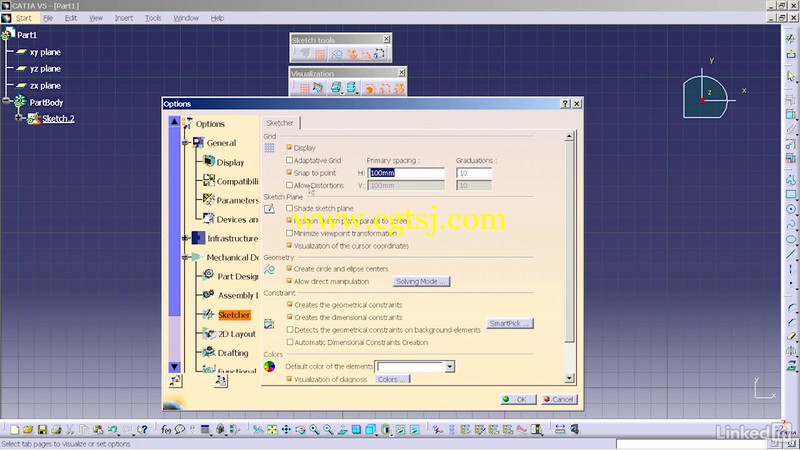
Task: Open 2D visualization mode dropdown in Visualization toolbar
Action: 358,93
